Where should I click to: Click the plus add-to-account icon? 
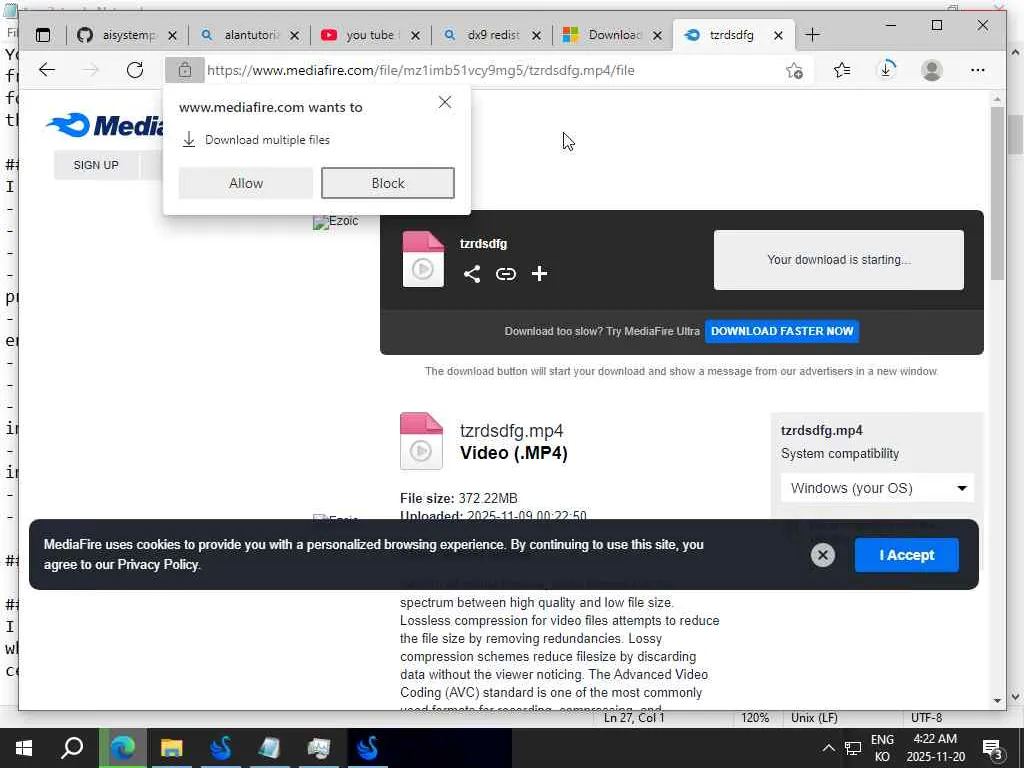[x=539, y=274]
